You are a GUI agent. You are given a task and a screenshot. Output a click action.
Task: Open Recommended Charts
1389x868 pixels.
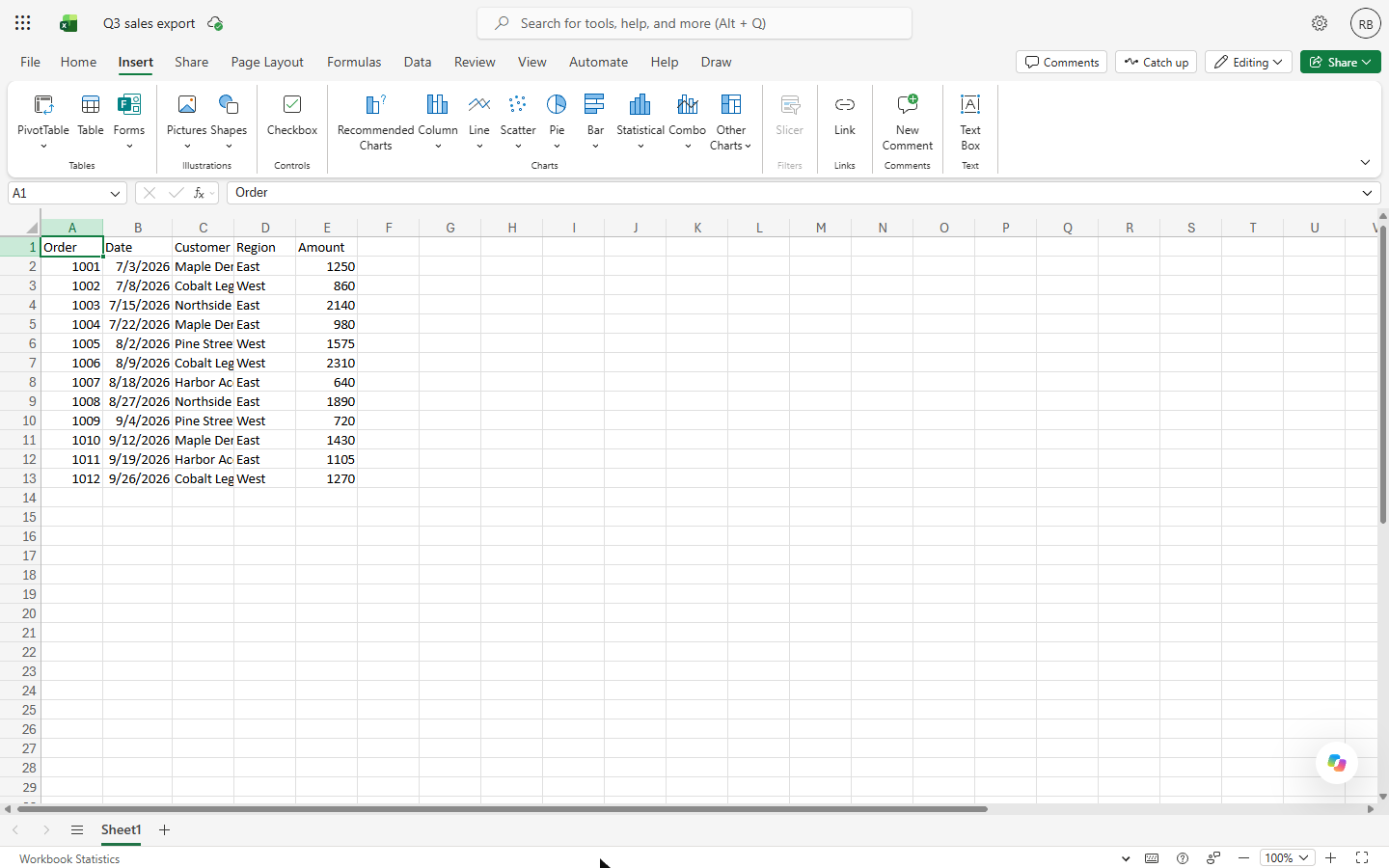pyautogui.click(x=375, y=122)
